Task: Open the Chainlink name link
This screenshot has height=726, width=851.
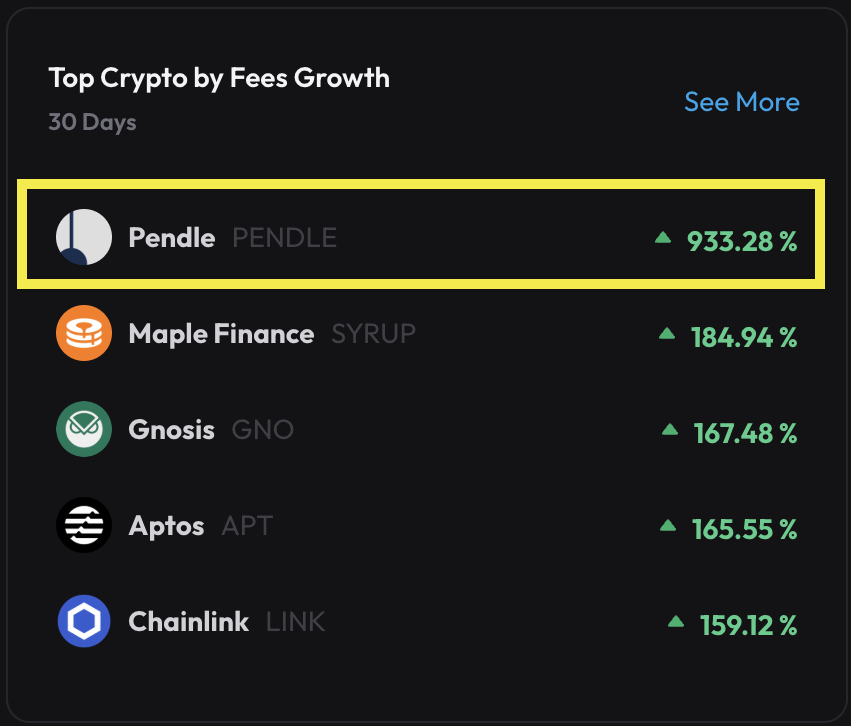Action: click(x=188, y=622)
